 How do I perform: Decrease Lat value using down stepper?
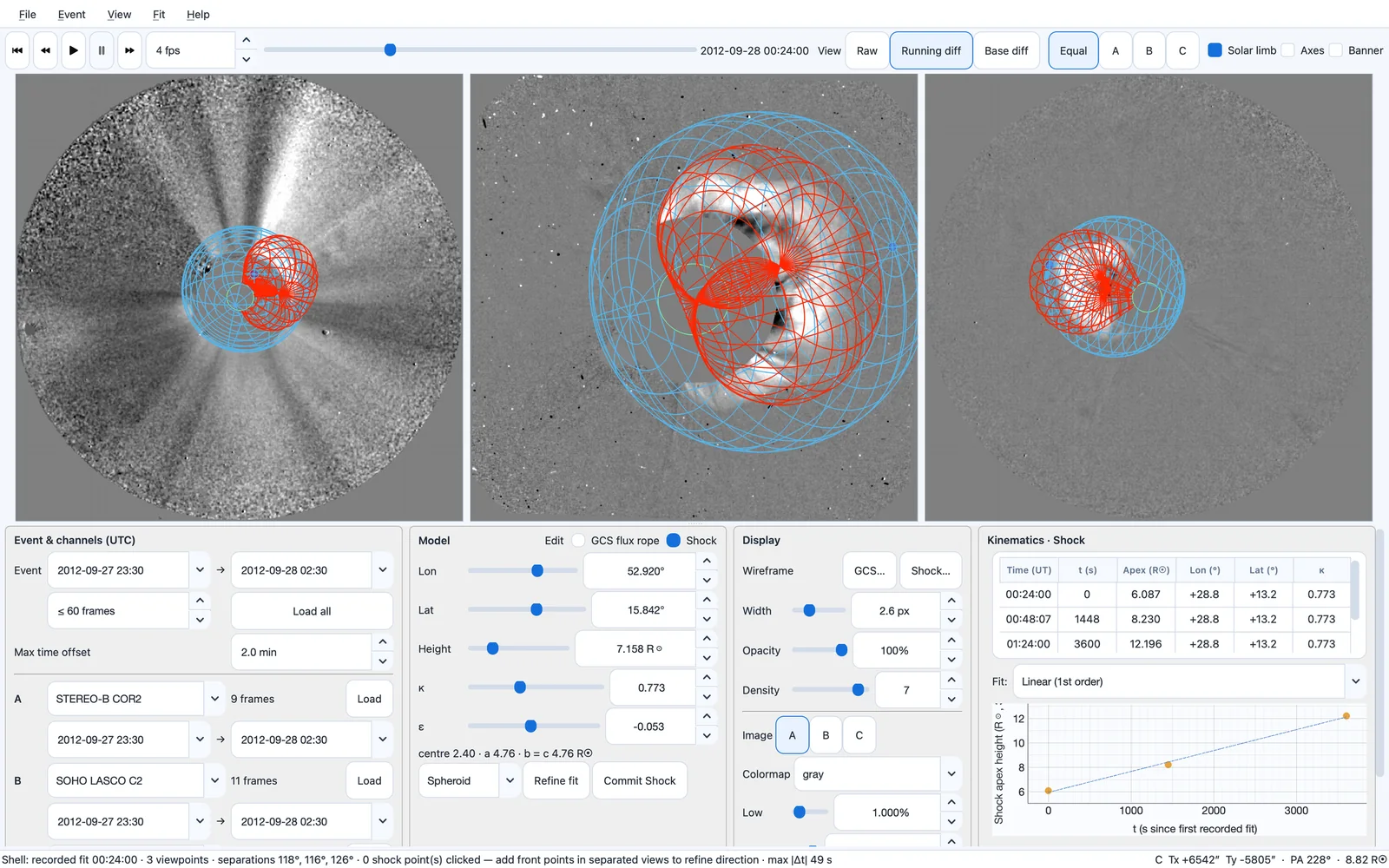707,620
